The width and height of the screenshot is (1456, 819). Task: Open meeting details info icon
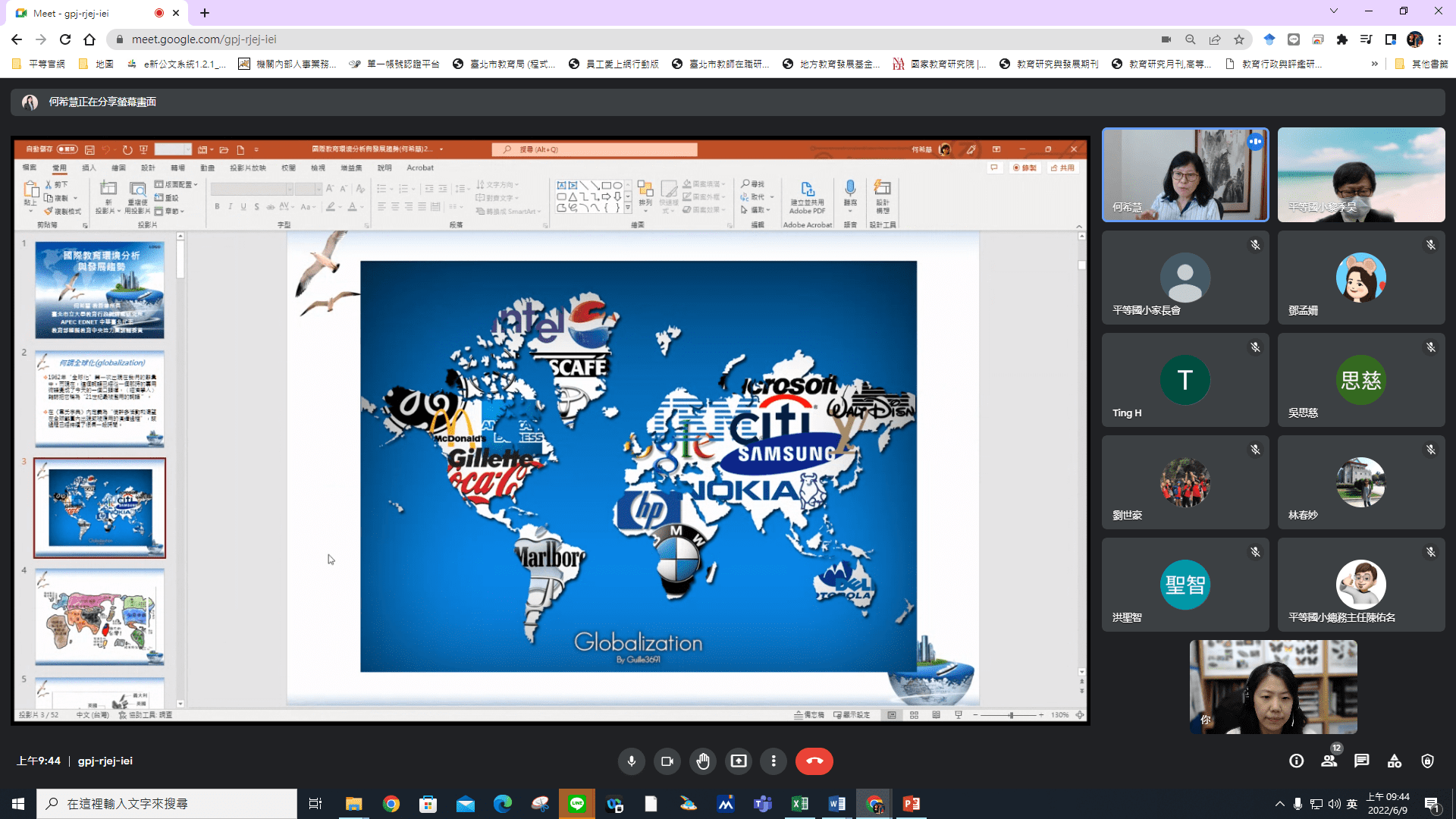coord(1297,761)
